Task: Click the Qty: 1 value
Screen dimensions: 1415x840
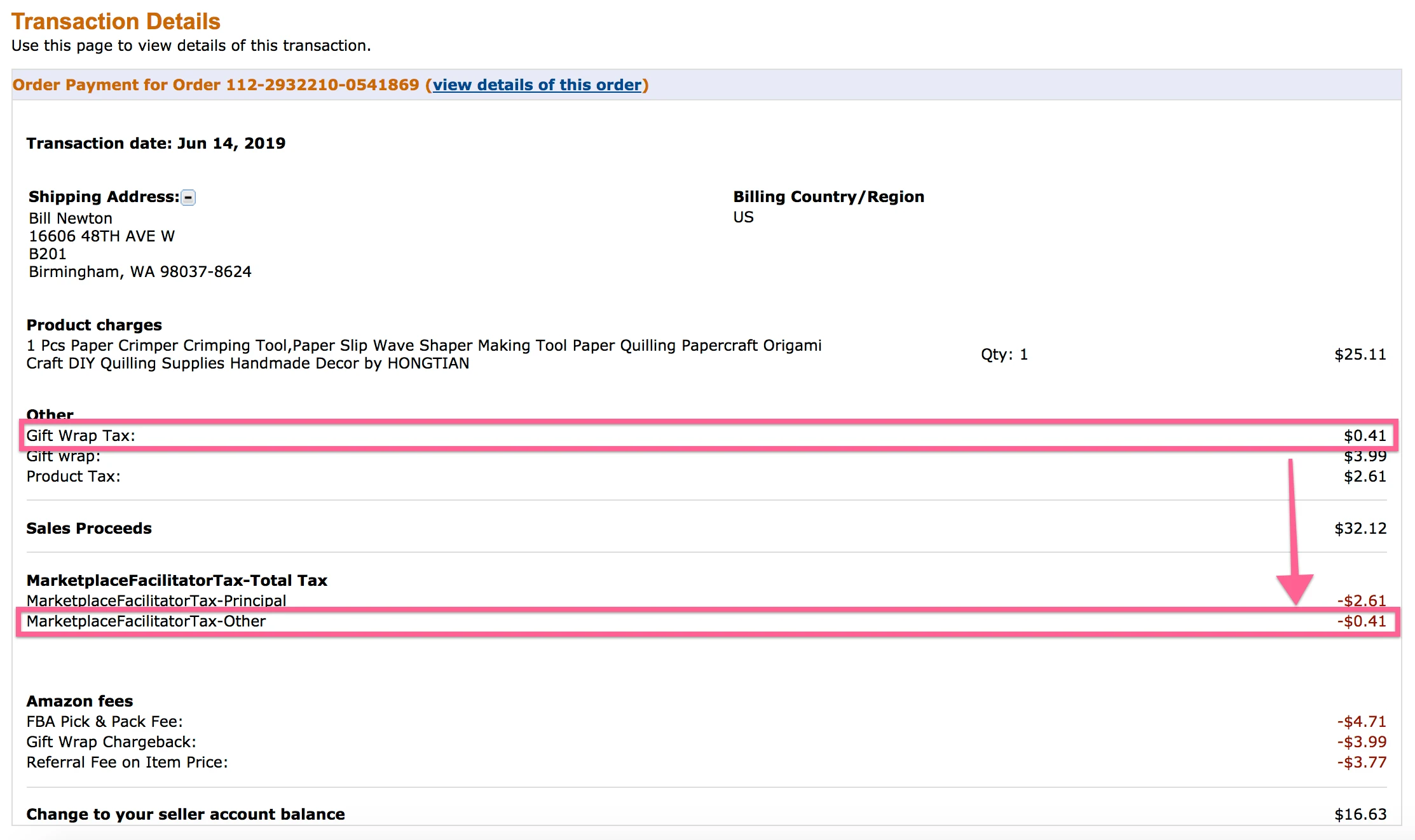Action: pyautogui.click(x=1004, y=355)
